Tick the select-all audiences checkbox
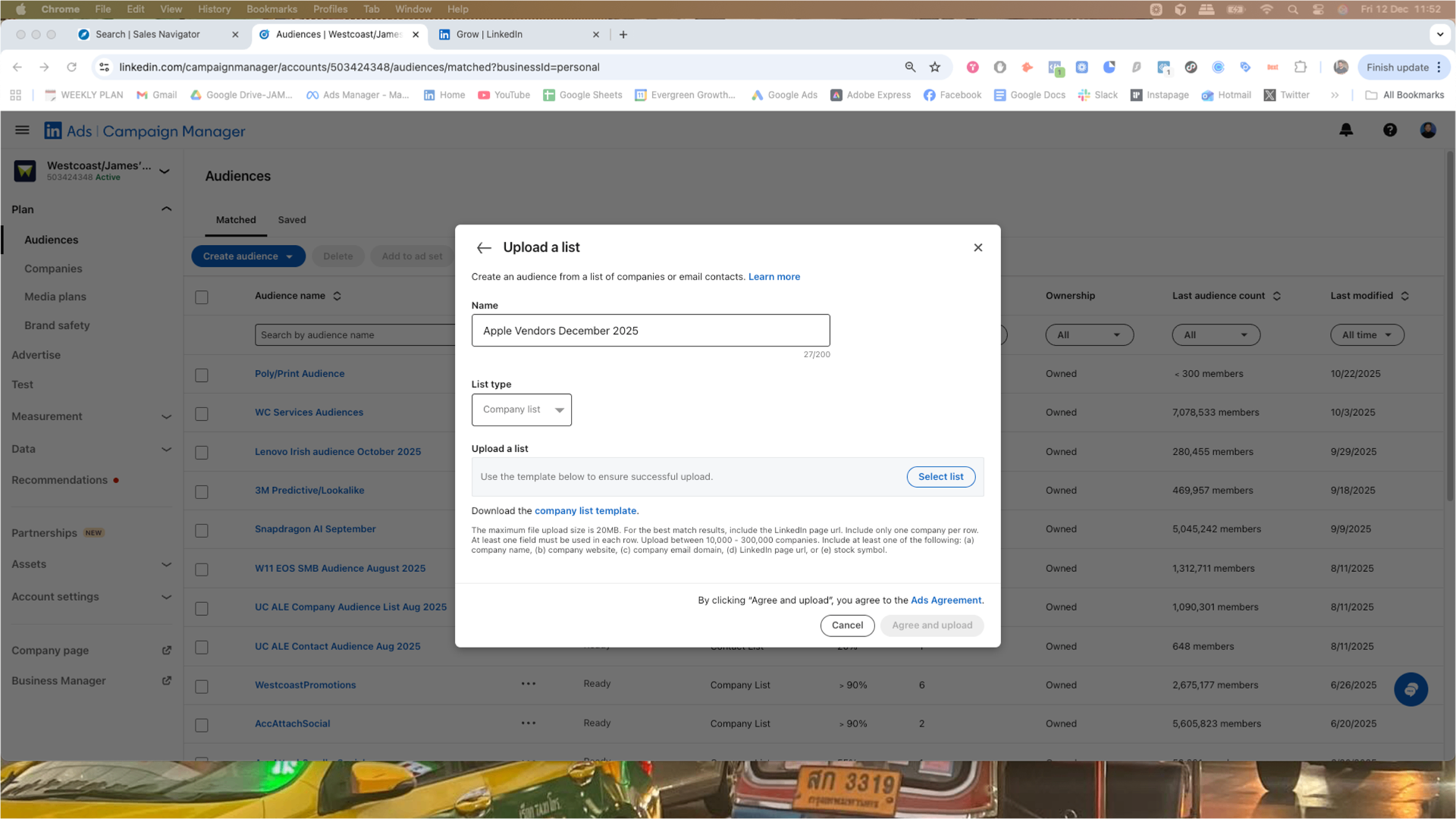This screenshot has width=1456, height=819. tap(202, 297)
